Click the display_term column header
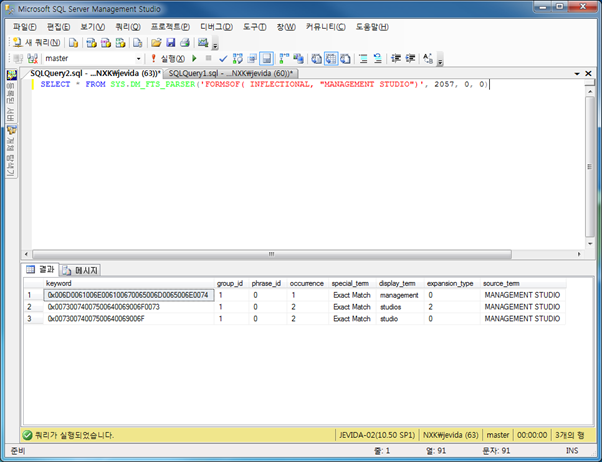 (x=400, y=283)
